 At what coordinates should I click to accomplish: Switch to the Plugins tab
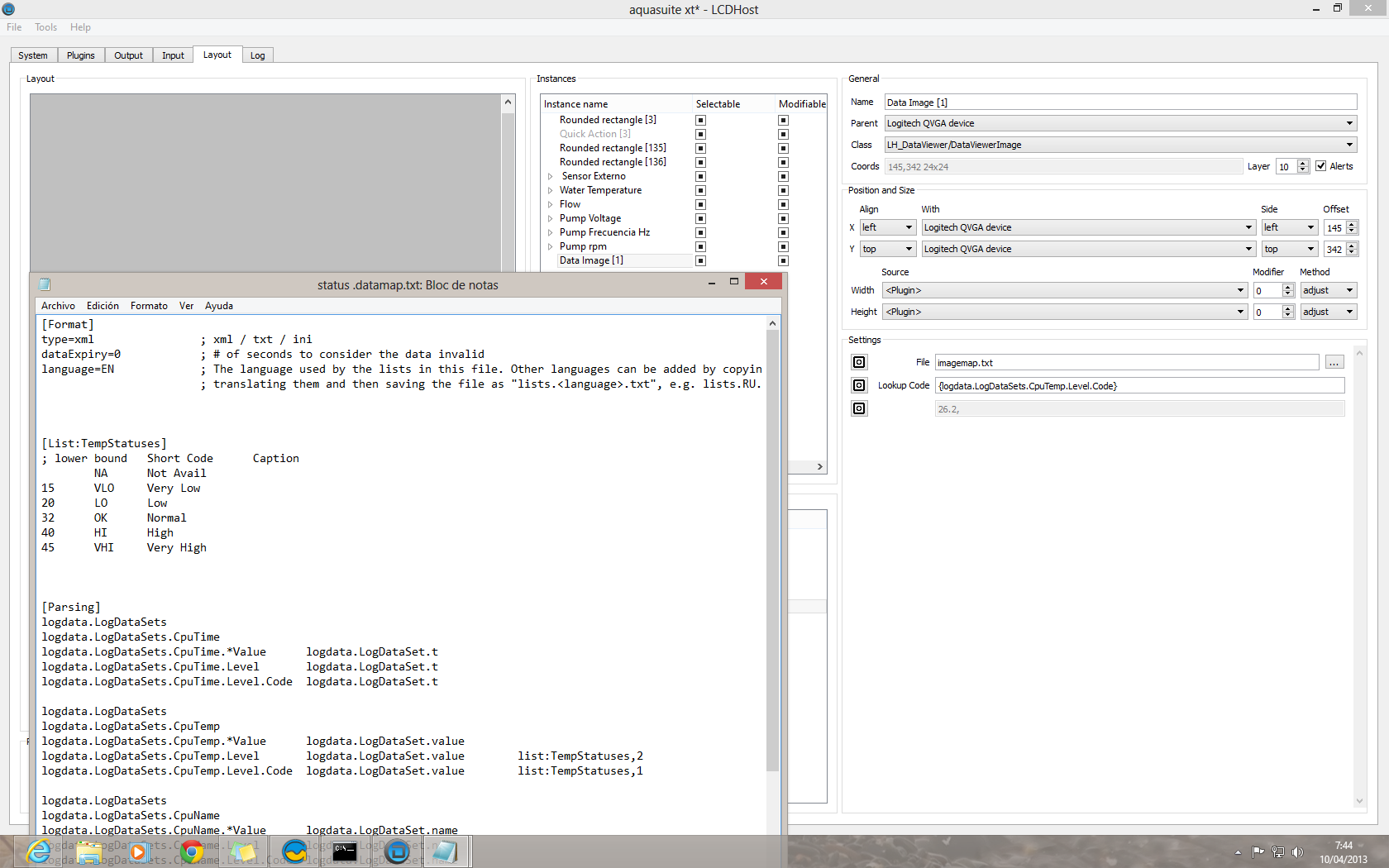81,55
